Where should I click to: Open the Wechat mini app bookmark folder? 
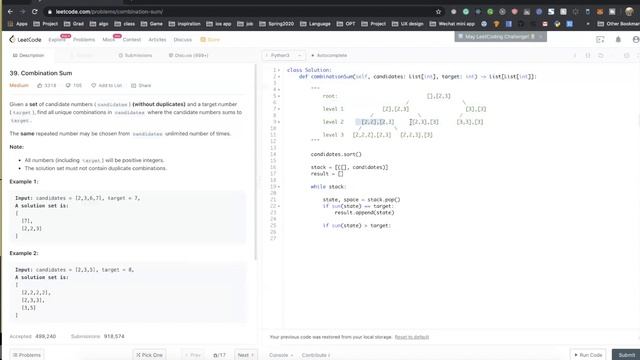coord(452,24)
